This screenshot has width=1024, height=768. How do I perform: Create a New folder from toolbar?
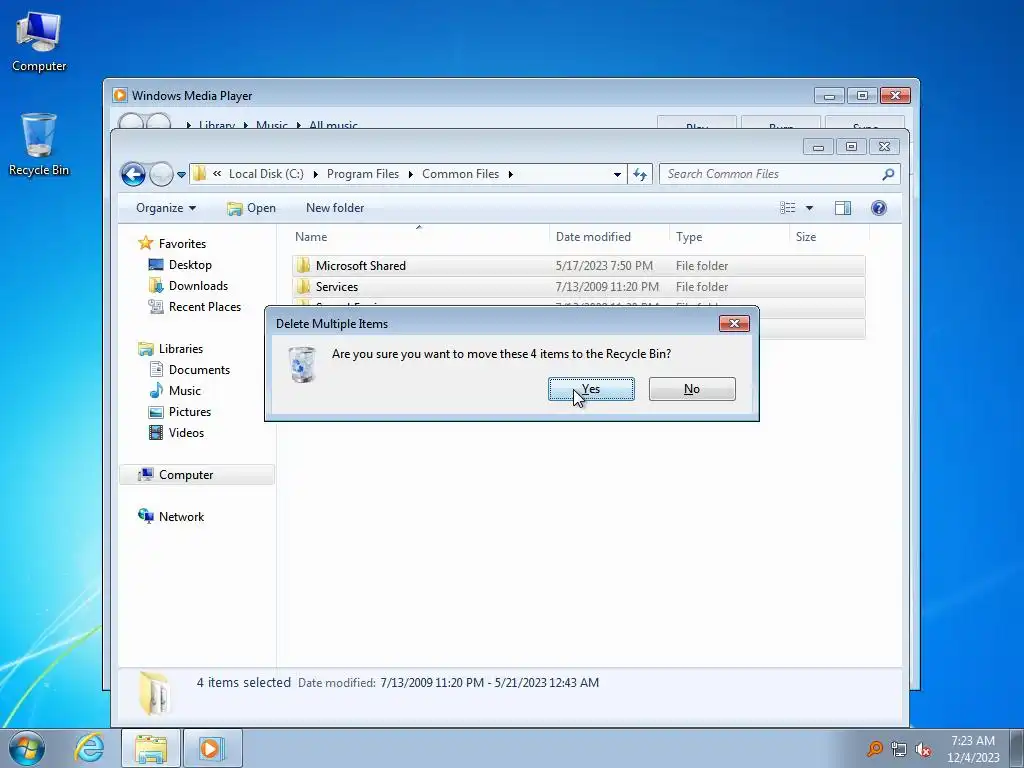[335, 208]
